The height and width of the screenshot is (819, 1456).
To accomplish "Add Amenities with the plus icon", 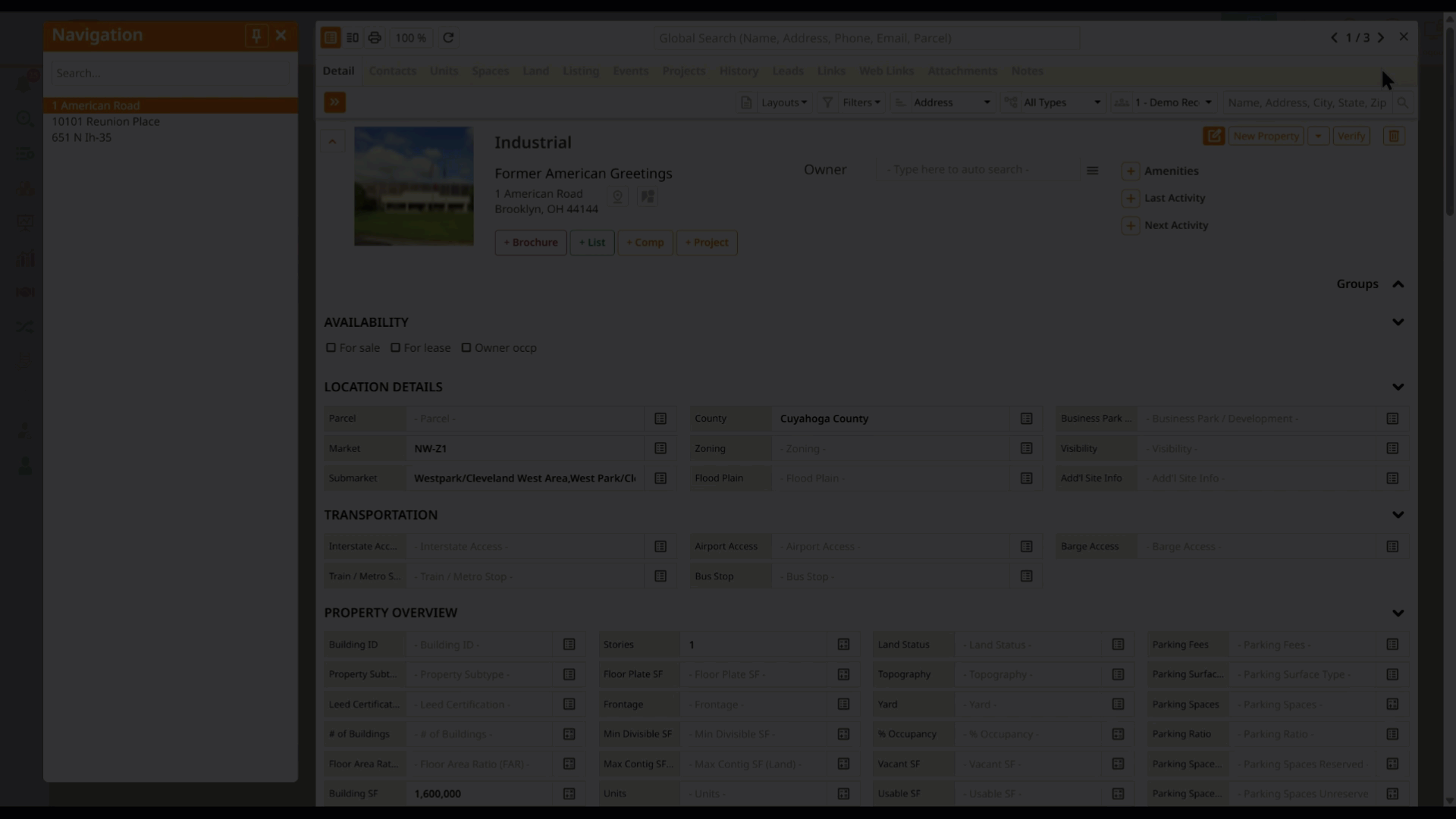I will click(x=1131, y=171).
